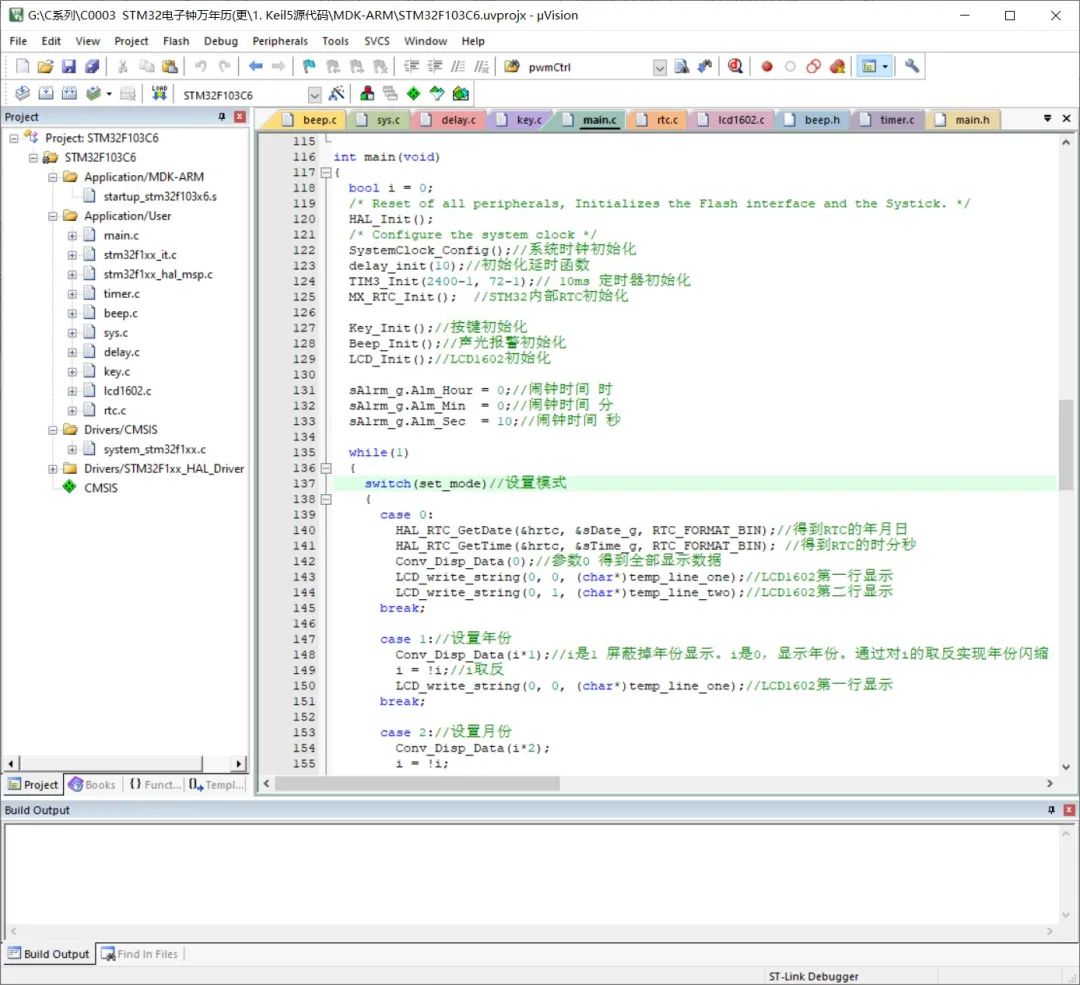Toggle breakpoint with the red circle icon
Screen dimensions: 1080x985
767,67
